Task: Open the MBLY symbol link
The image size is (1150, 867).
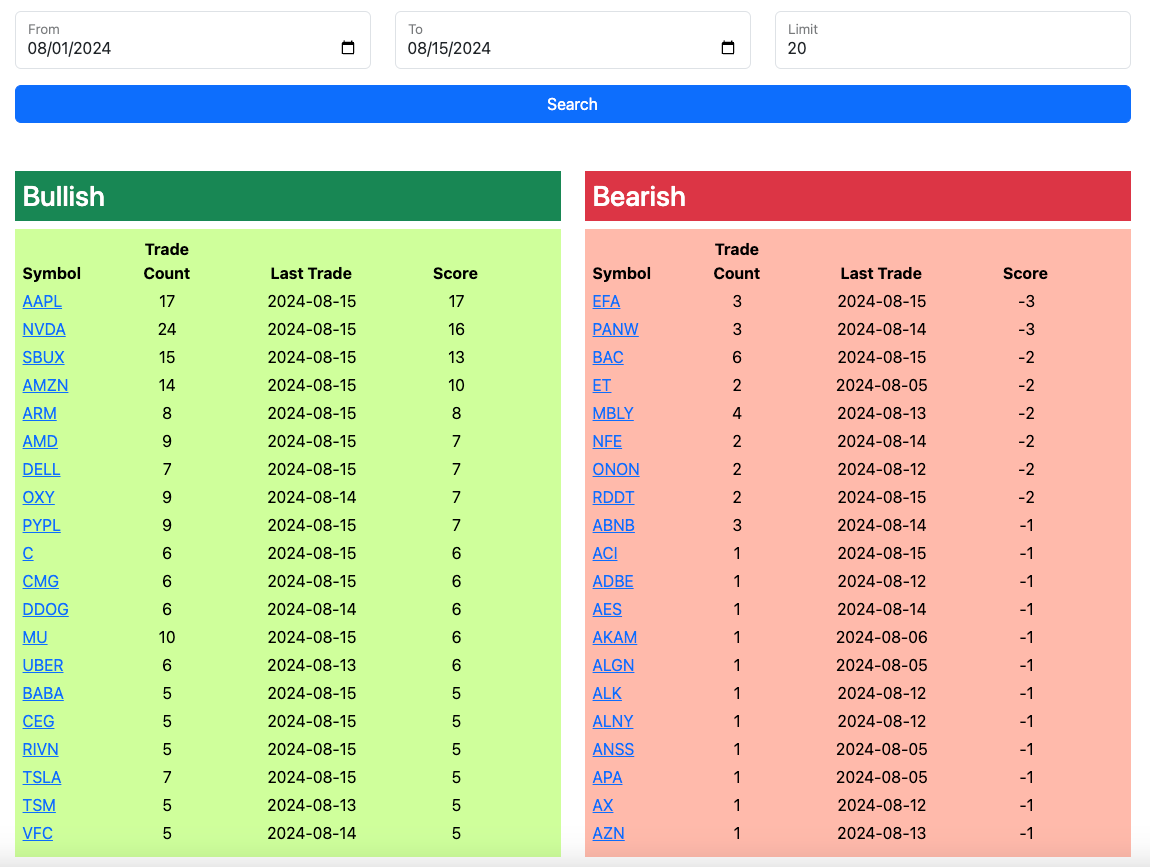Action: (613, 413)
